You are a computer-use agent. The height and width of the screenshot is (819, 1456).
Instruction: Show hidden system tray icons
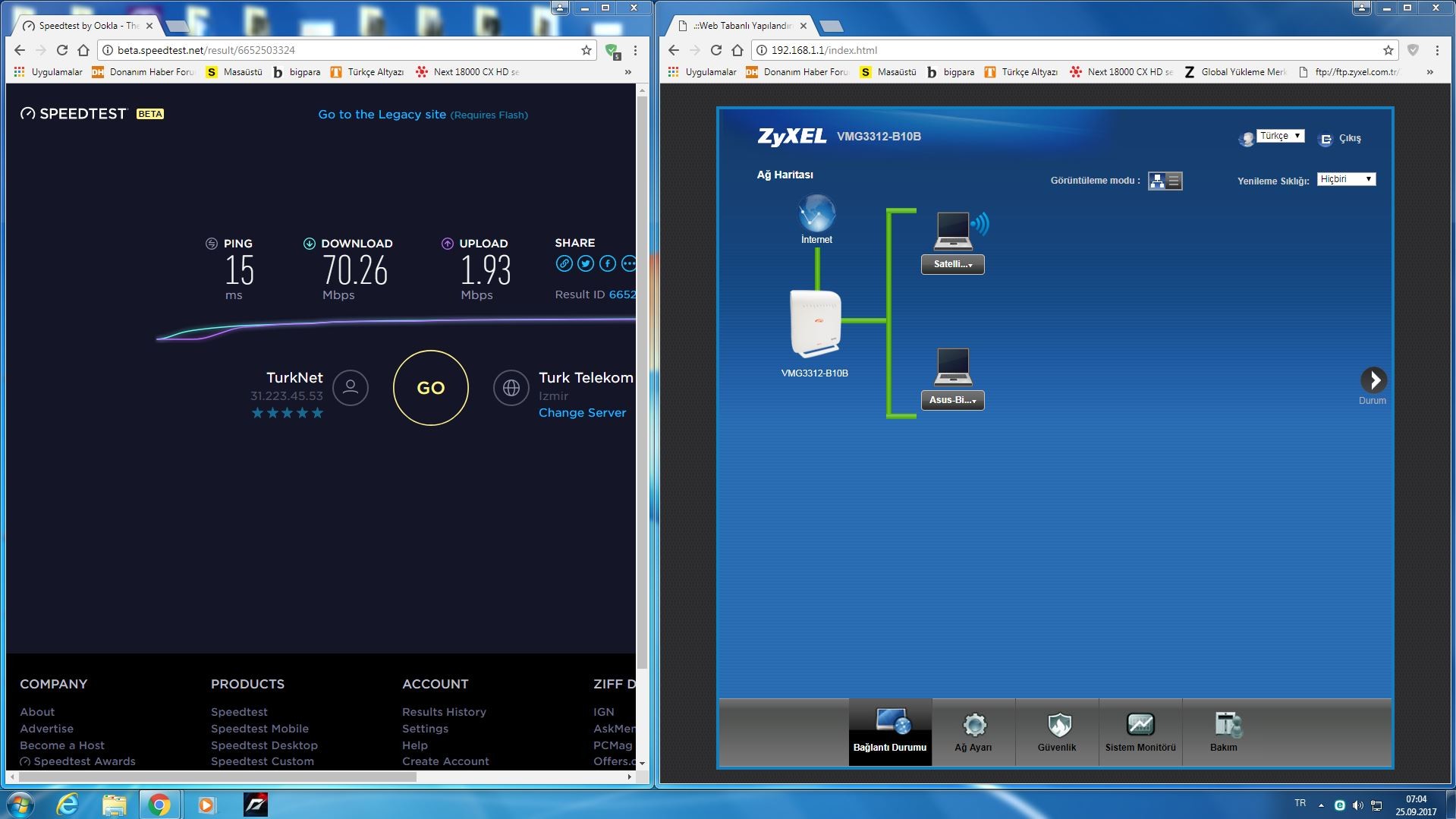pyautogui.click(x=1321, y=805)
